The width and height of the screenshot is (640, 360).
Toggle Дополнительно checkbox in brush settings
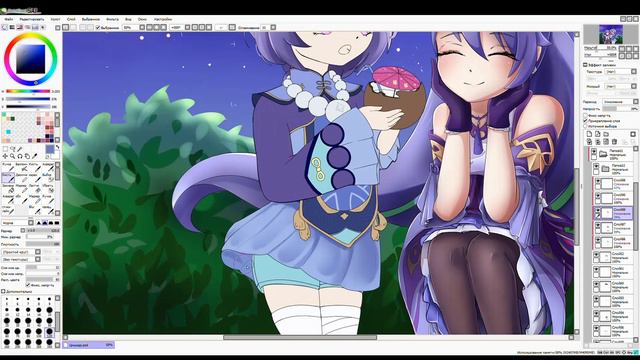pos(3,291)
